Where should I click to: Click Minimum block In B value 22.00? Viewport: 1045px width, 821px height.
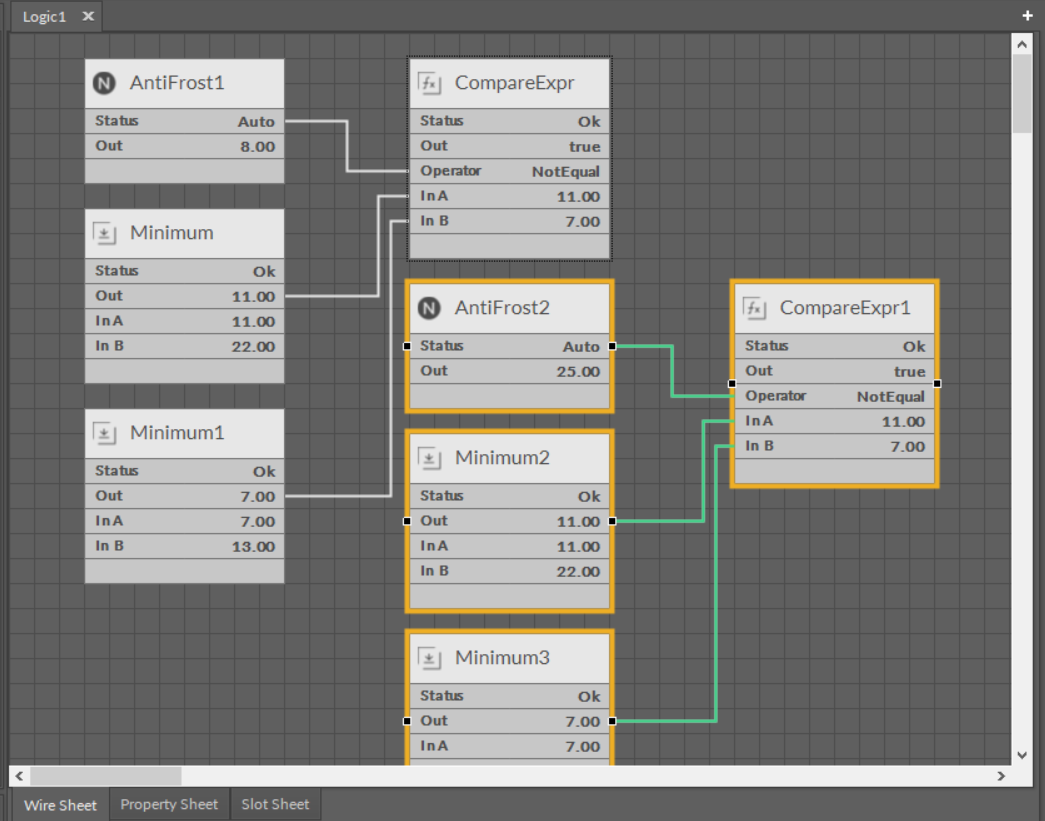(253, 347)
